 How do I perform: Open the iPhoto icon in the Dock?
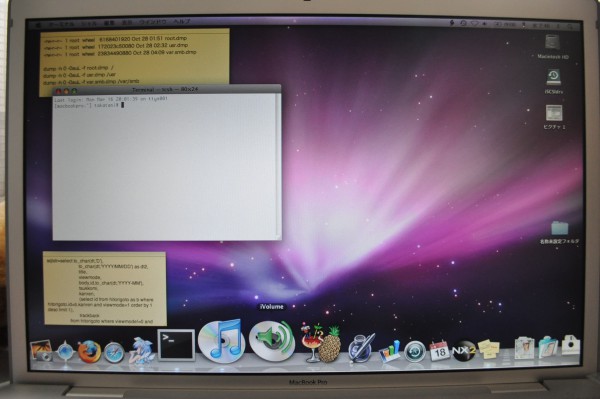pyautogui.click(x=41, y=351)
